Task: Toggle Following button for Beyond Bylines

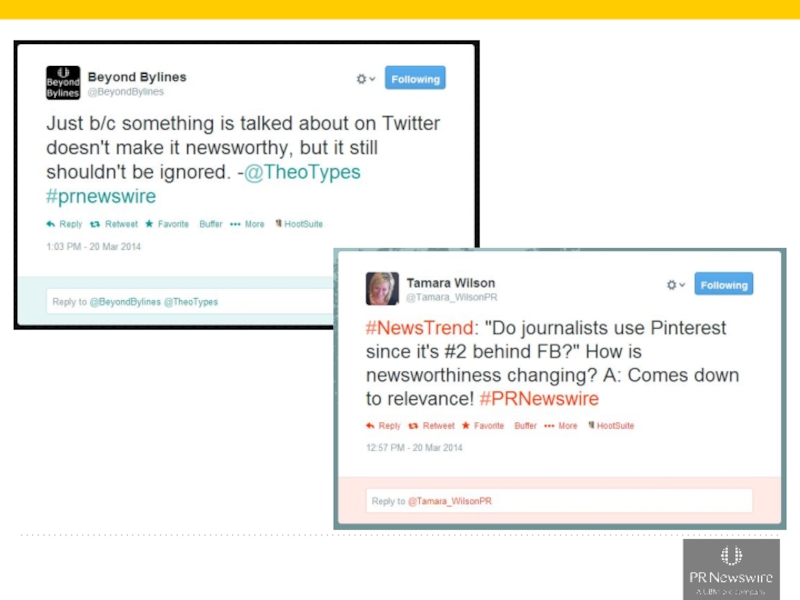Action: click(x=415, y=78)
